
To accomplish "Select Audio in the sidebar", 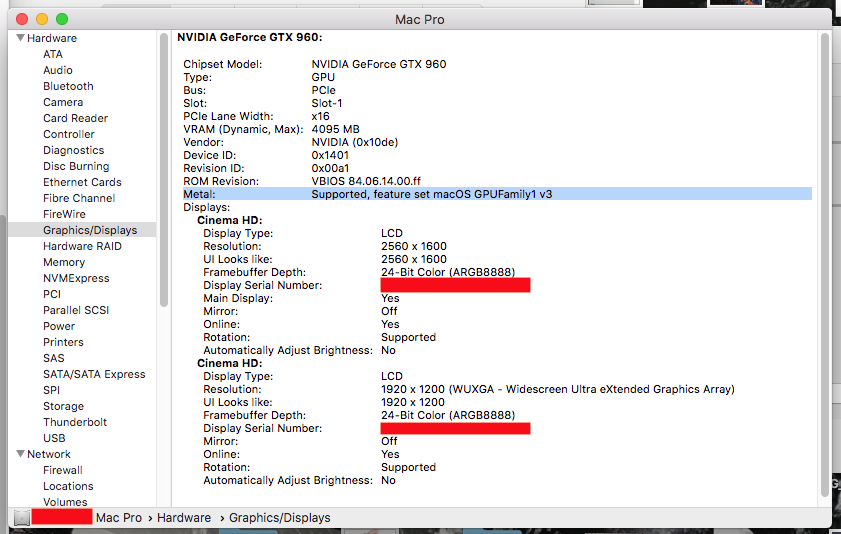I will pyautogui.click(x=57, y=70).
